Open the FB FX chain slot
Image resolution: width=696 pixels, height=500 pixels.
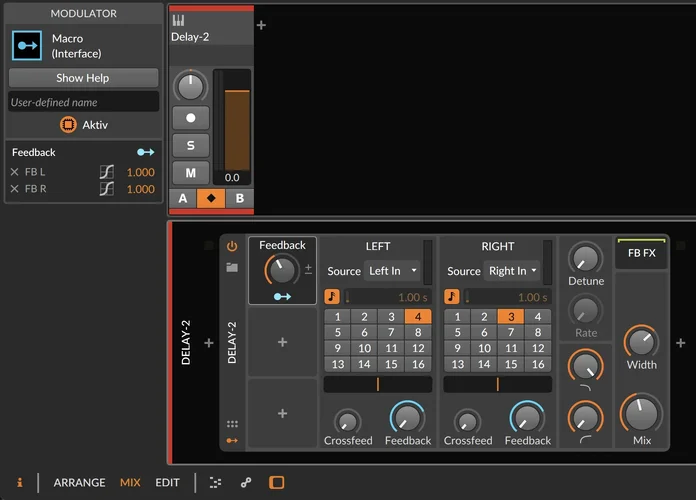pos(641,253)
